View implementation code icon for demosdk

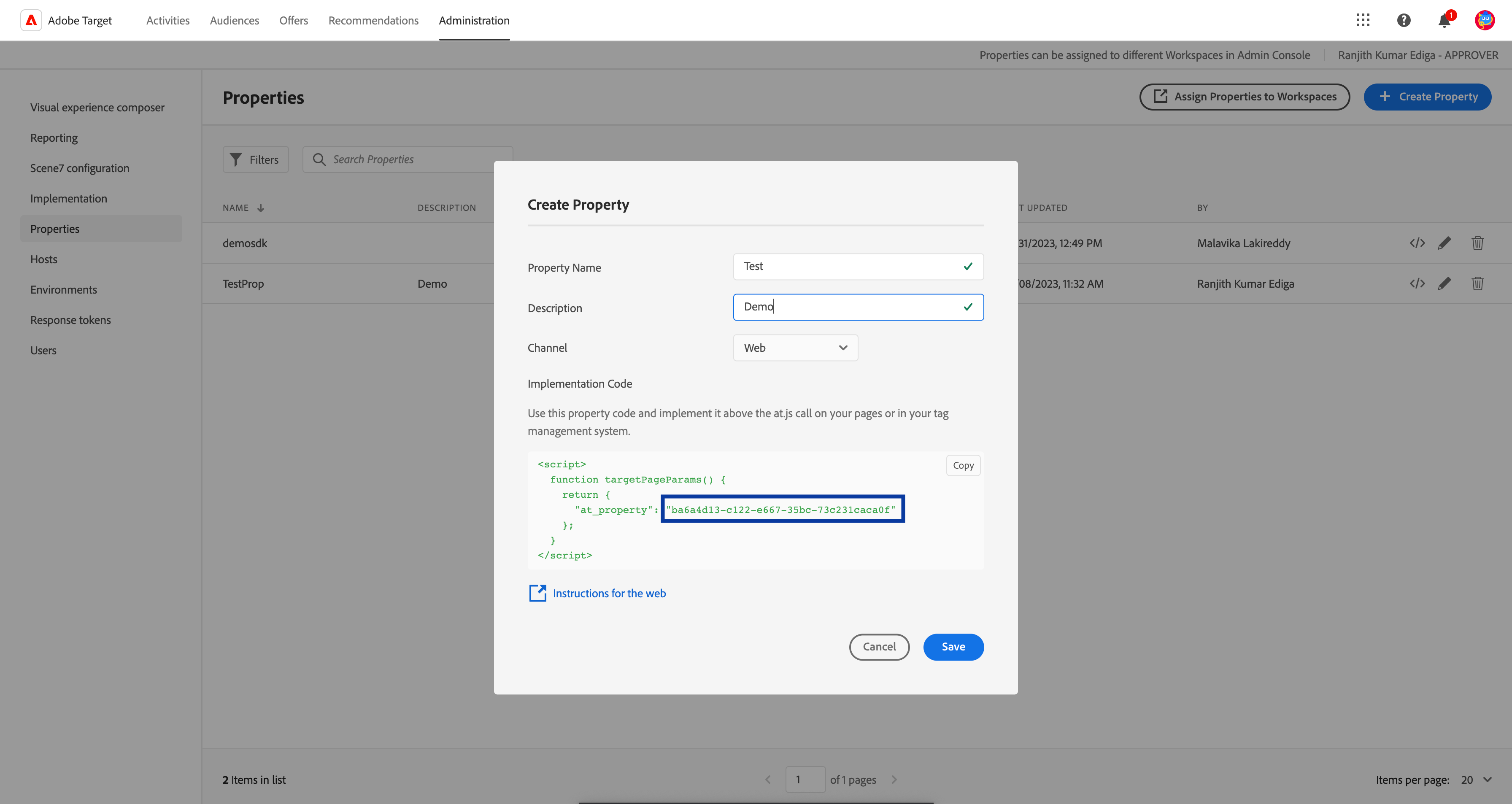(1417, 243)
